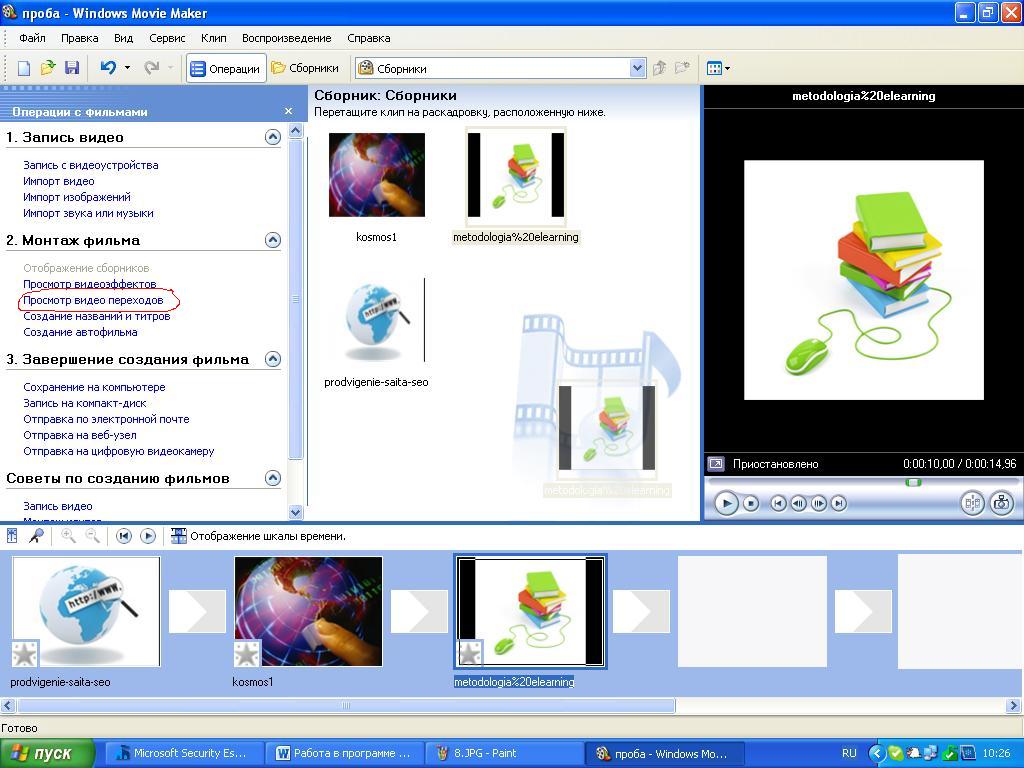
Task: Toggle the Операции tasks pane button
Action: pyautogui.click(x=226, y=68)
